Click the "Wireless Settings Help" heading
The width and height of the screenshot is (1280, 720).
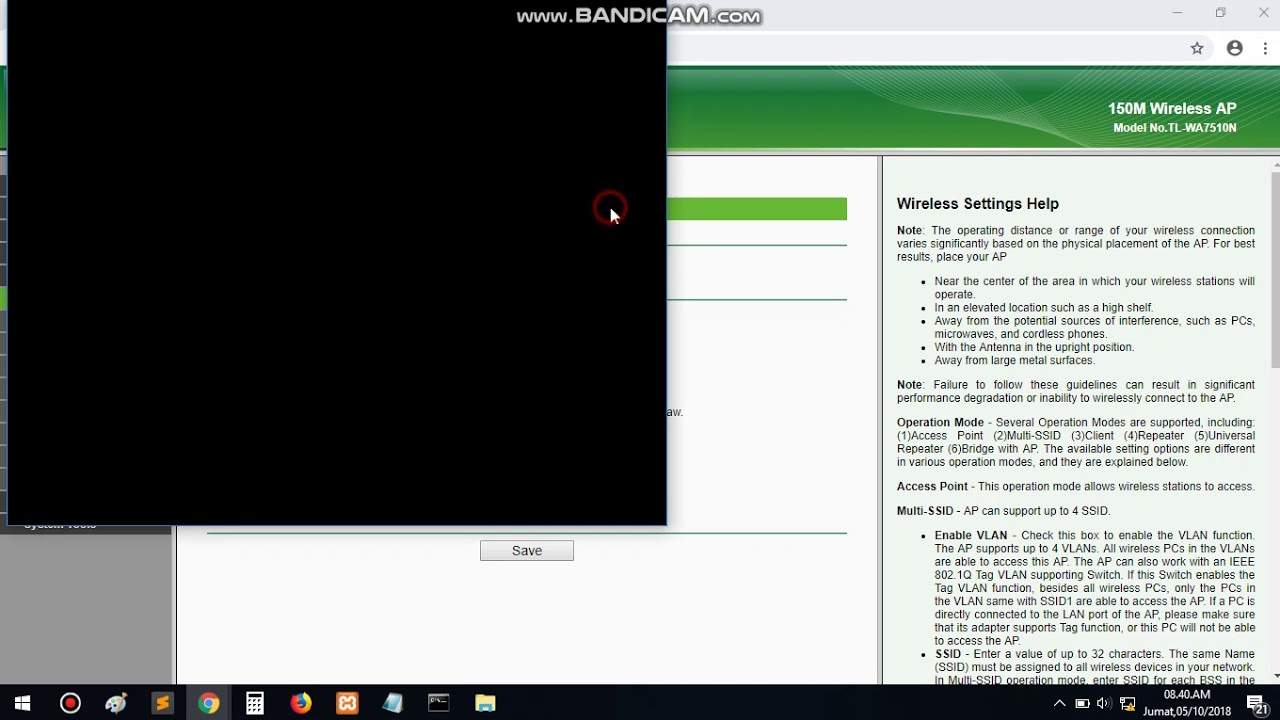click(x=977, y=204)
